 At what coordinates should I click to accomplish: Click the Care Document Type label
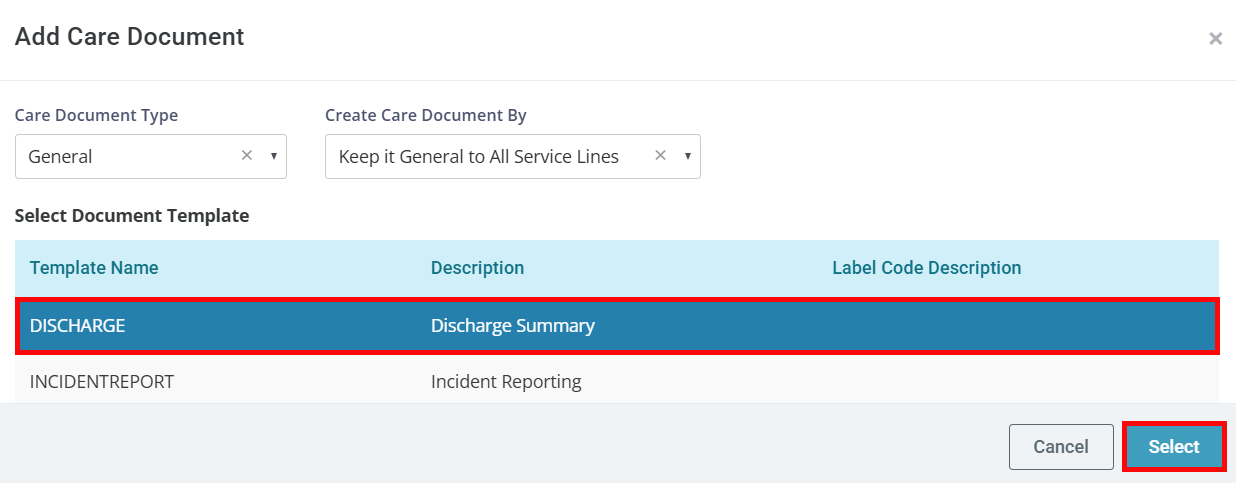(x=96, y=115)
